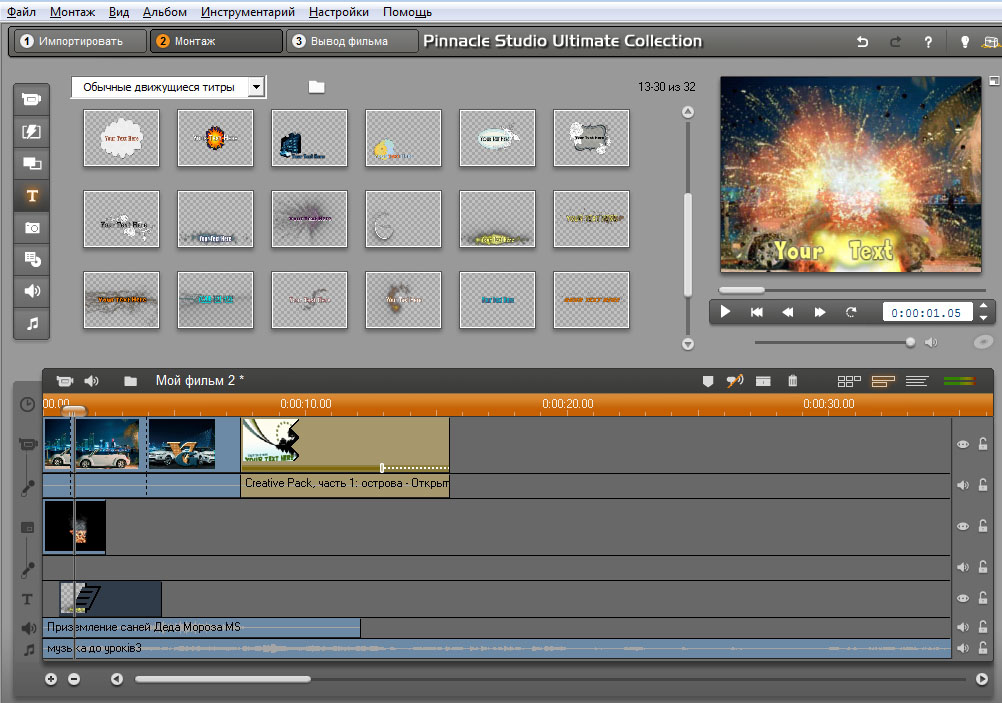Show the Sound effects album section

click(x=32, y=291)
